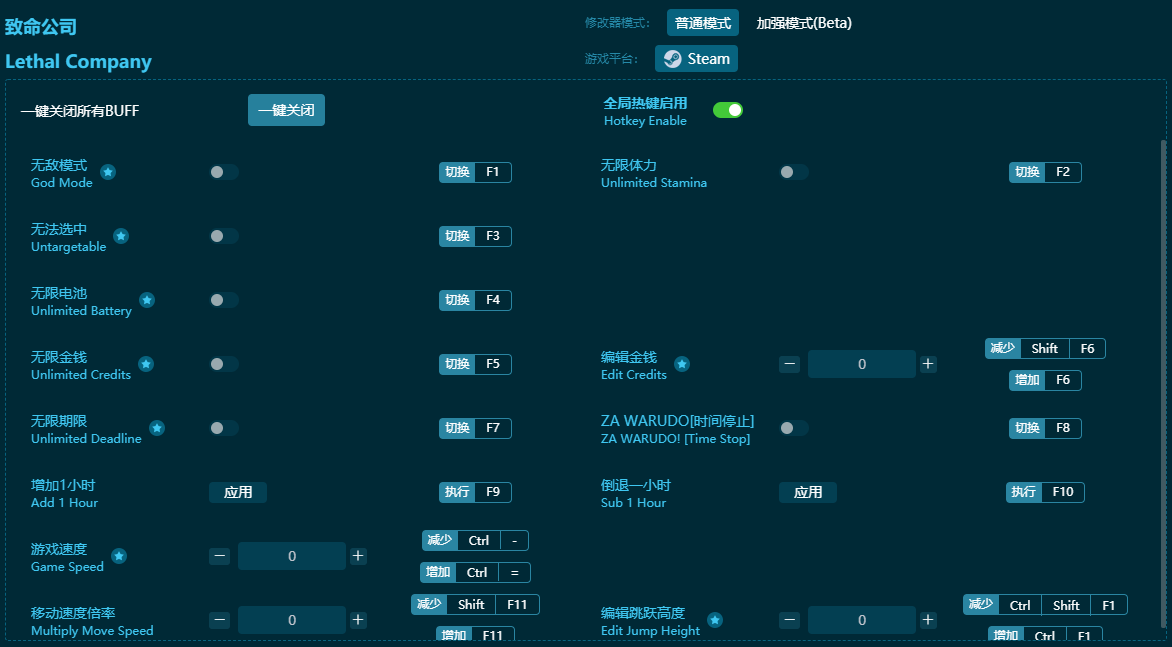This screenshot has height=647, width=1172.
Task: Click the 增加 Ctrl = game speed hotkey
Action: click(475, 573)
